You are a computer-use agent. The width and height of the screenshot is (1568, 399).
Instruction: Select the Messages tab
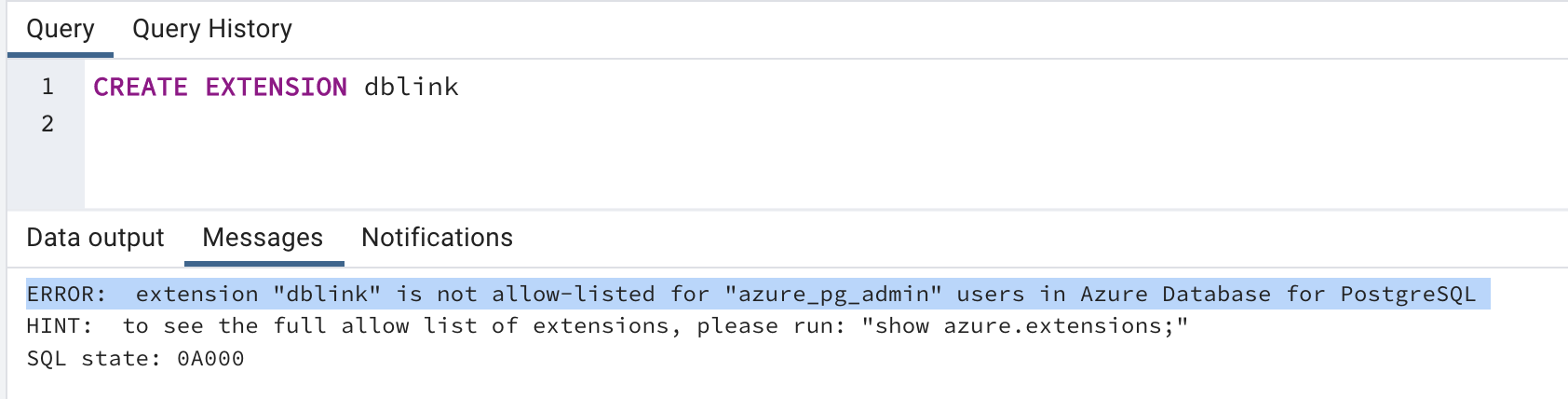tap(263, 238)
